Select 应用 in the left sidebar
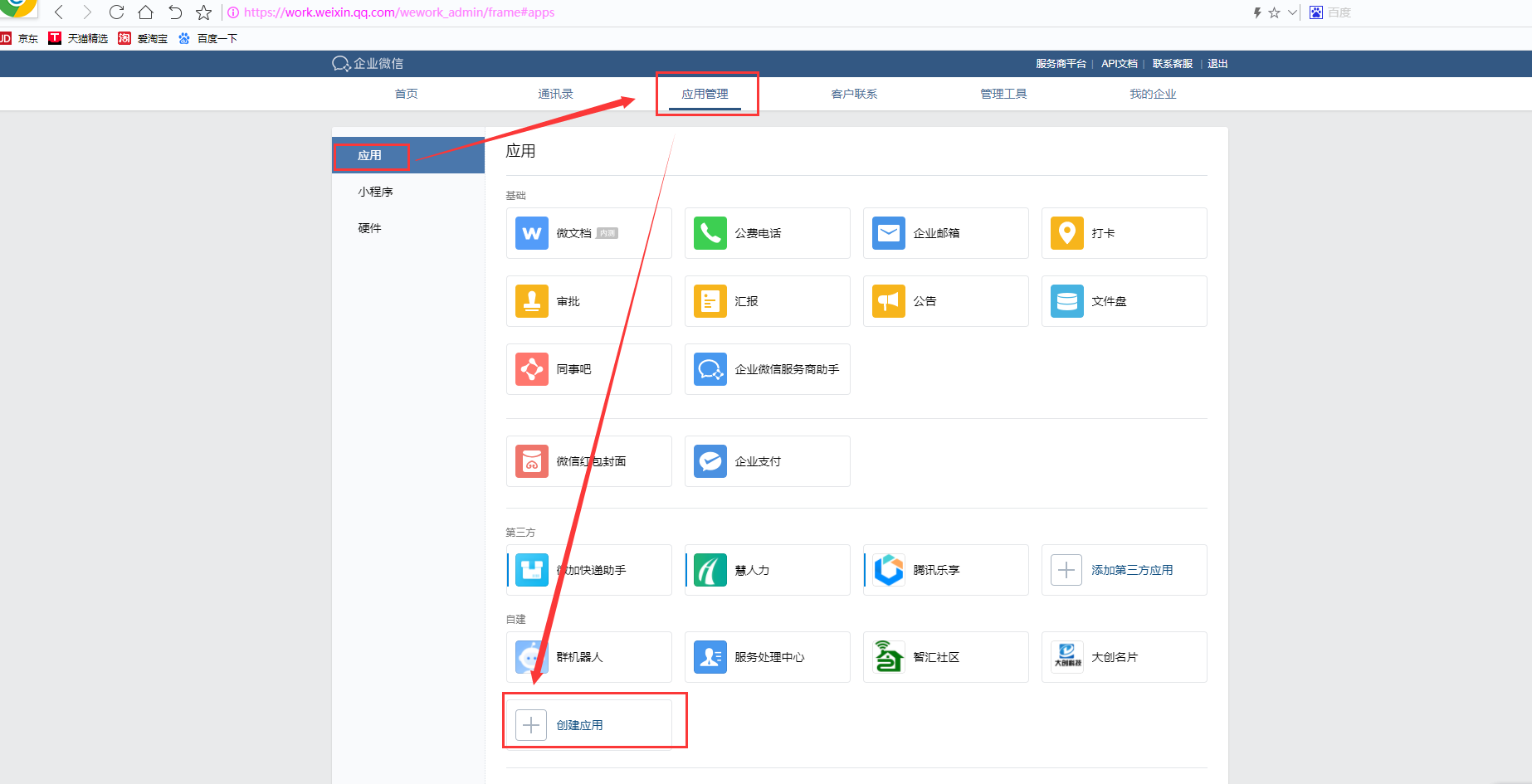 [x=408, y=155]
